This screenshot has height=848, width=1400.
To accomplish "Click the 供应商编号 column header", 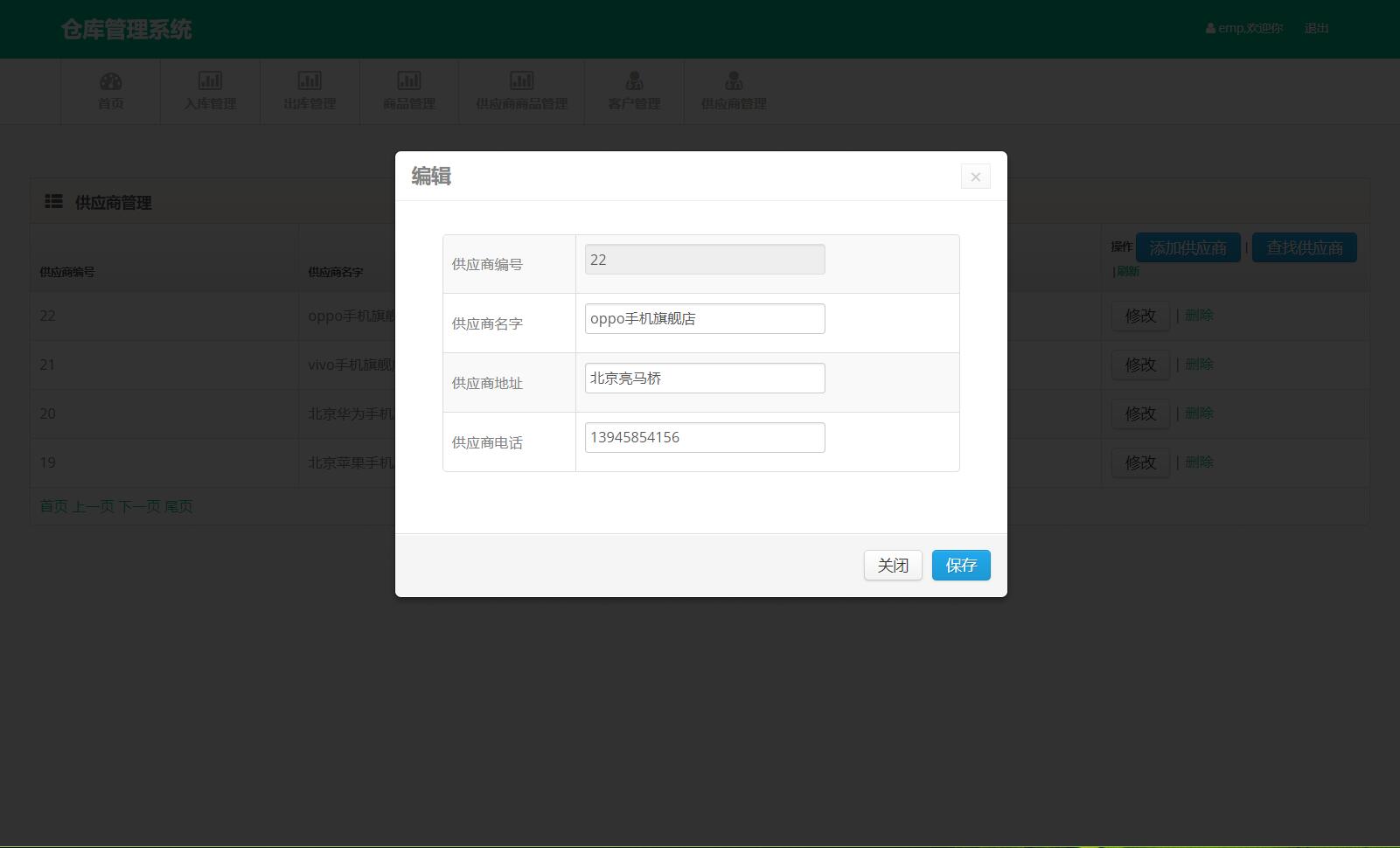I will (67, 272).
